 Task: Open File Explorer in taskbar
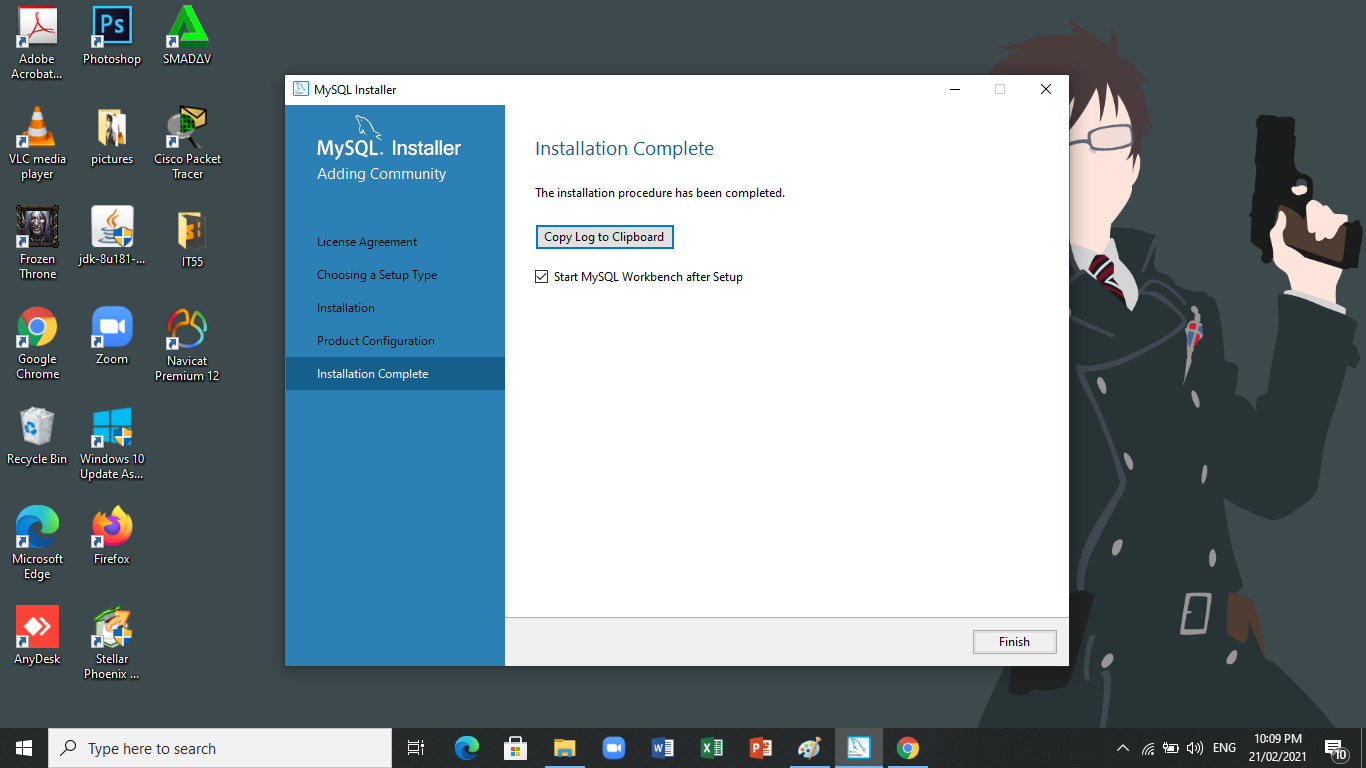coord(564,748)
